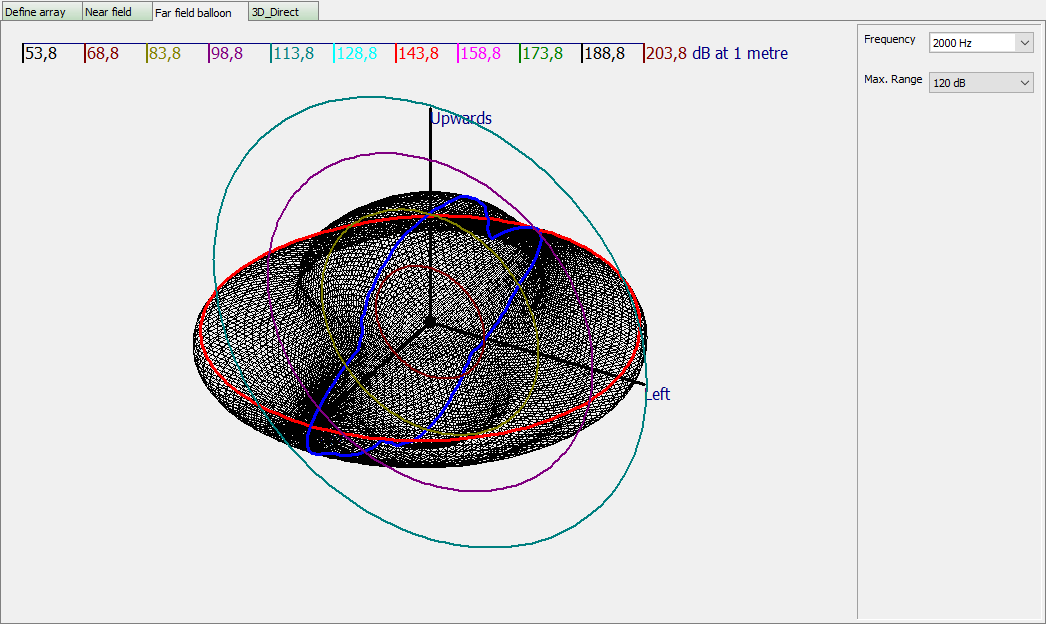Image resolution: width=1046 pixels, height=624 pixels.
Task: Click the 113,8 legend value
Action: point(294,53)
